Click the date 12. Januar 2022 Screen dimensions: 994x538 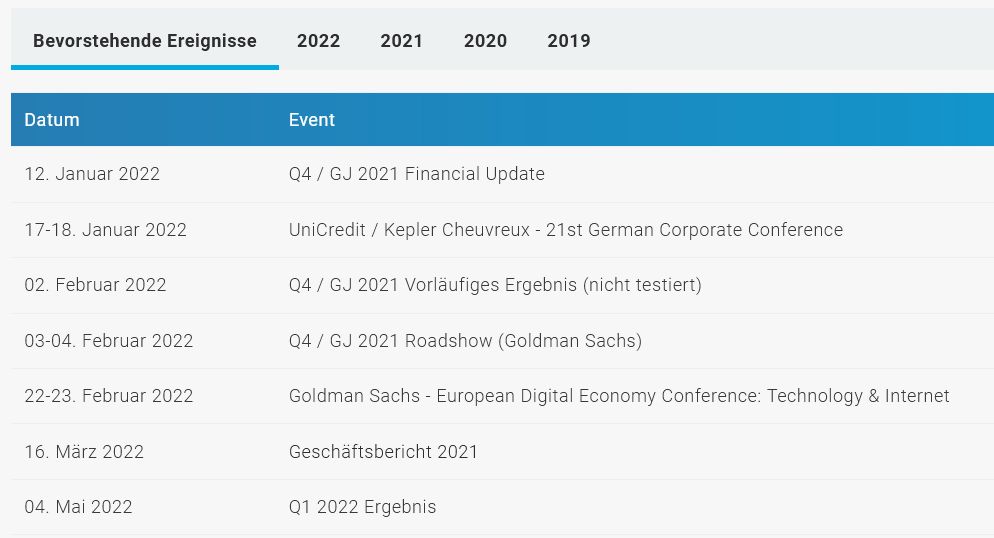coord(92,174)
